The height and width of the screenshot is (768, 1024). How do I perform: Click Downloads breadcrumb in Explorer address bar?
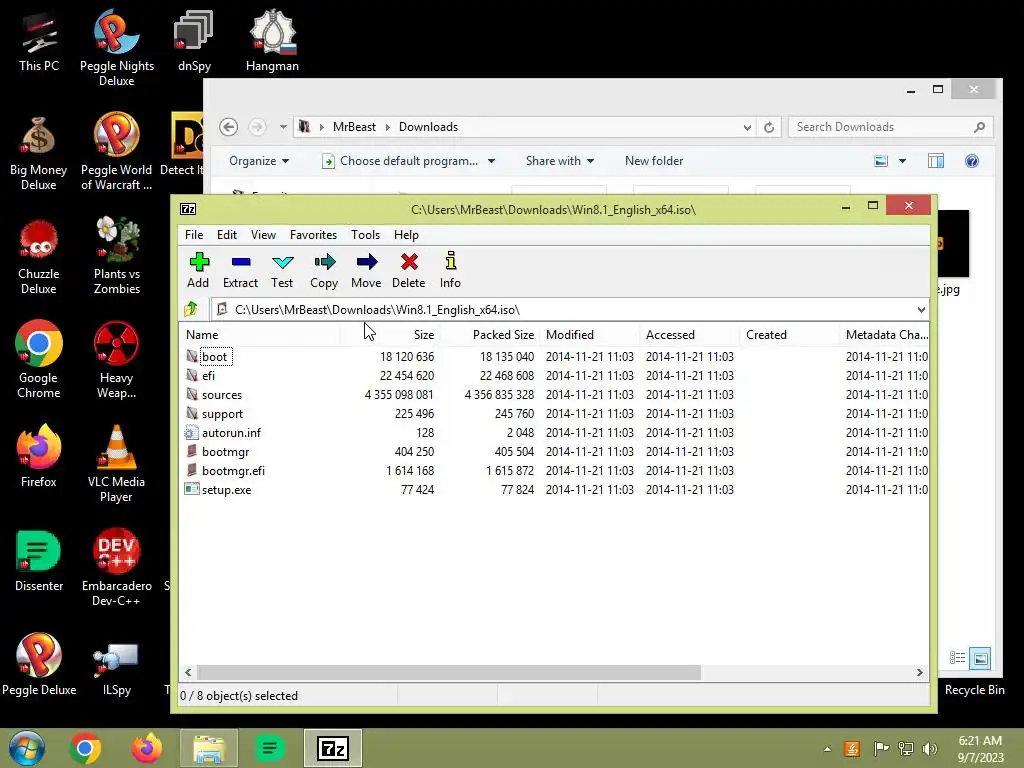[428, 127]
